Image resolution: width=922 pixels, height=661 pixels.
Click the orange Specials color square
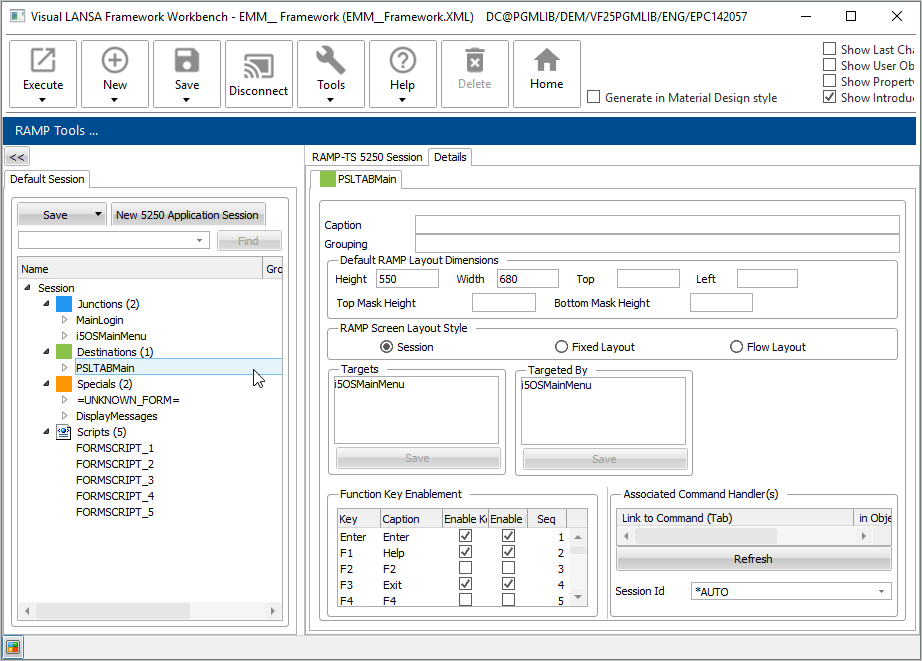coord(64,384)
